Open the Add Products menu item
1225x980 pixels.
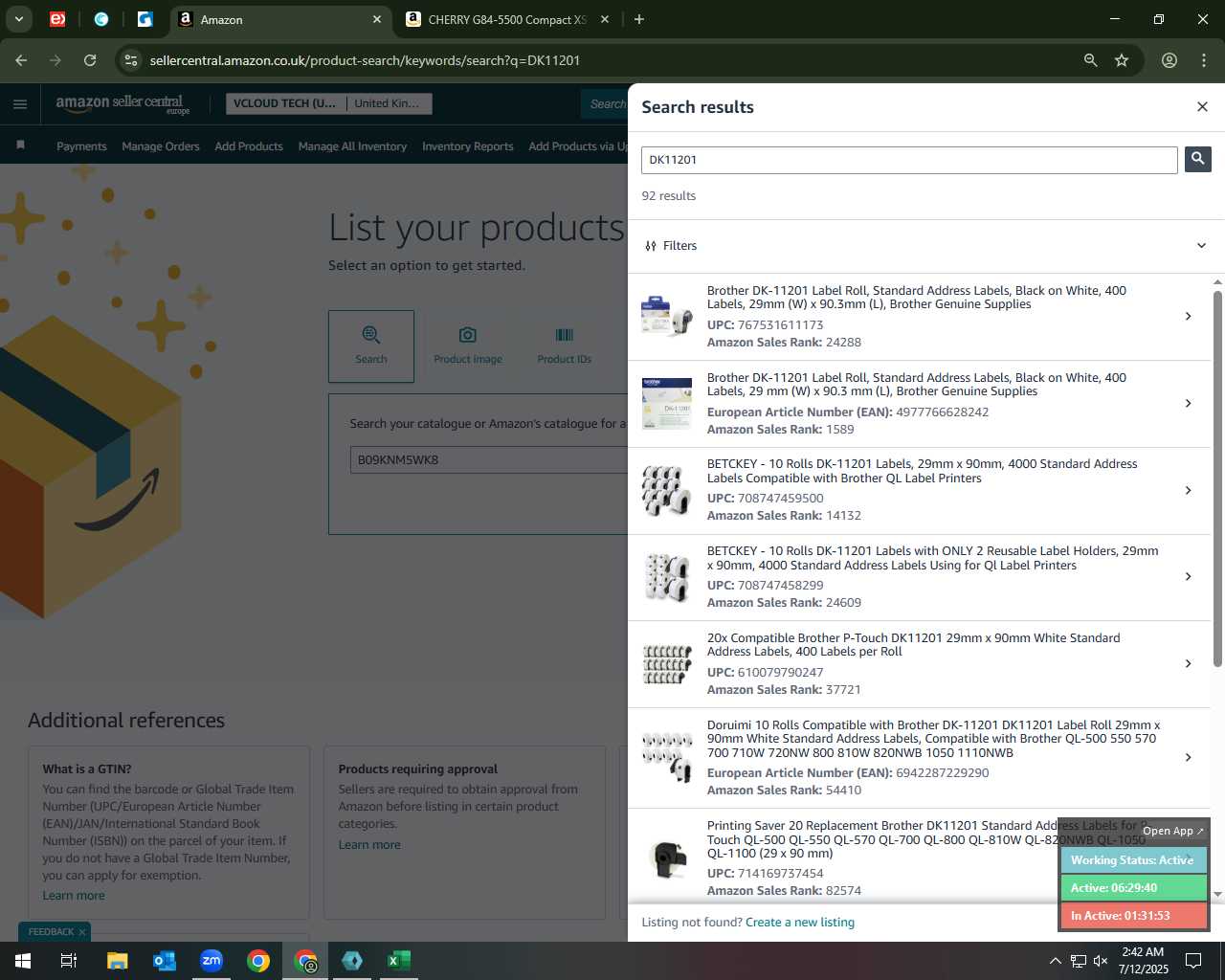click(x=249, y=146)
